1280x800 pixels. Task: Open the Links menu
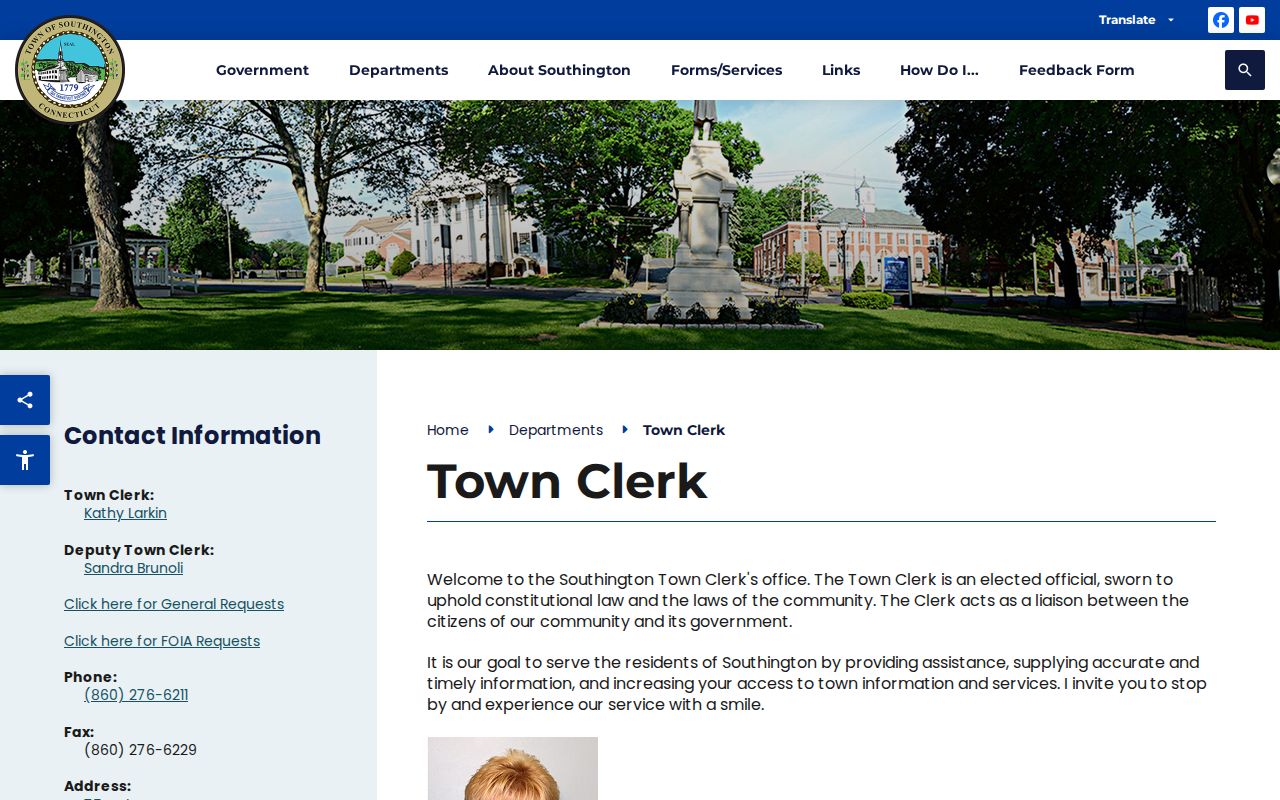[841, 70]
